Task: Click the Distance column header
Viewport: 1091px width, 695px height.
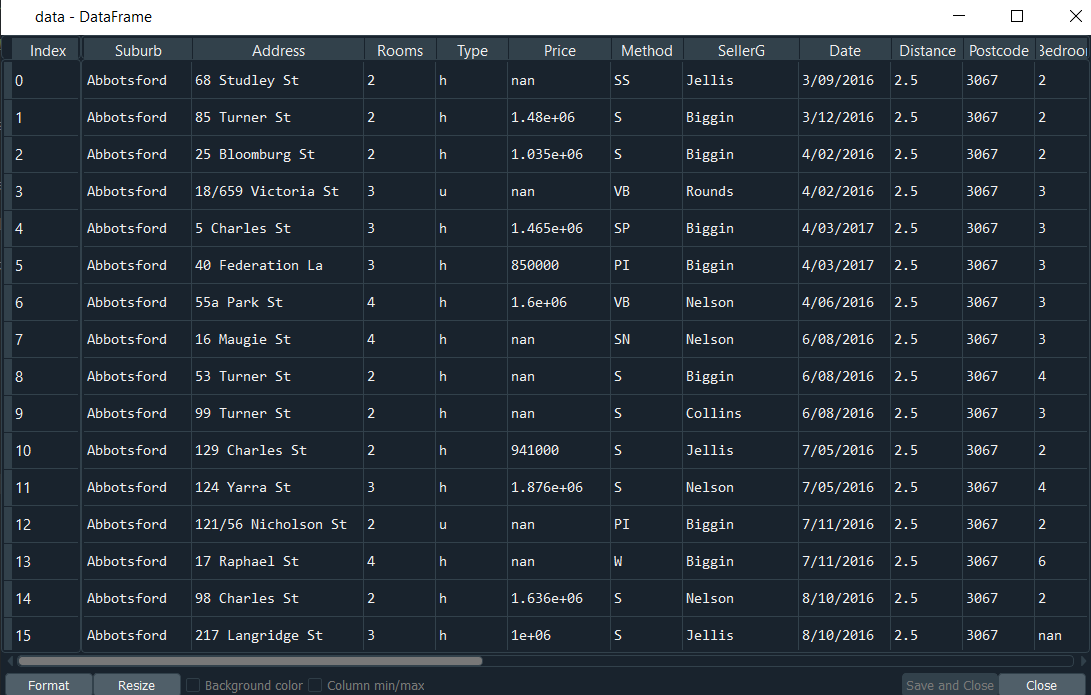Action: point(927,50)
